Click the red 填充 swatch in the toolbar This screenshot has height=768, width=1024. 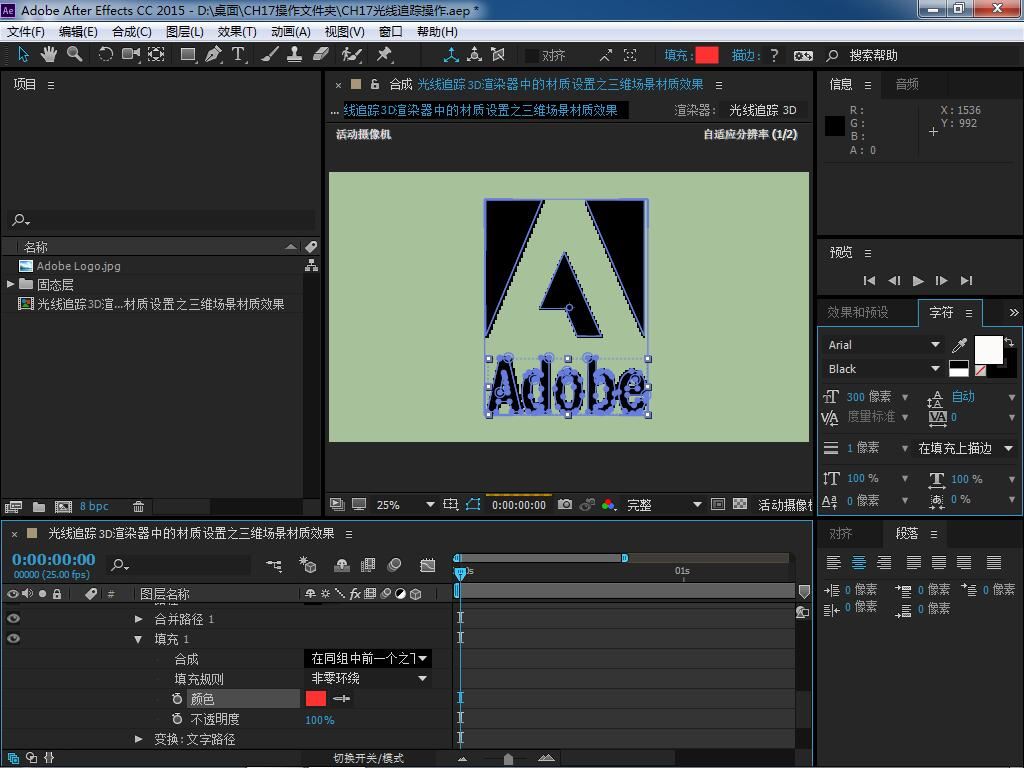(707, 56)
